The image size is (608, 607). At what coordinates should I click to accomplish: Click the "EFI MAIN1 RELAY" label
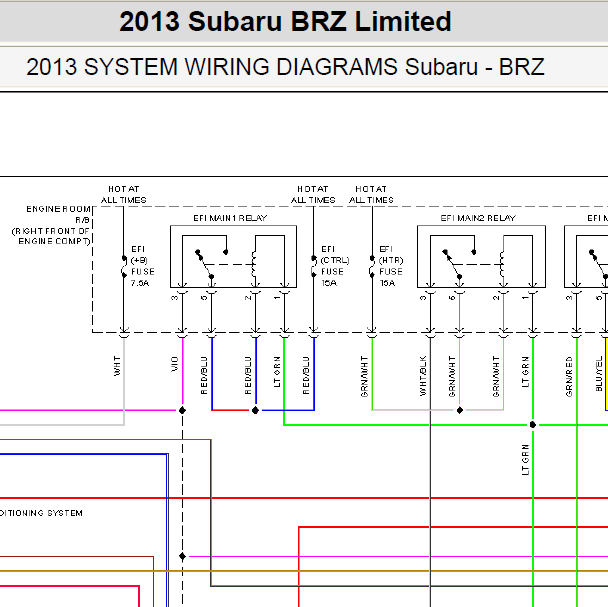[x=230, y=218]
